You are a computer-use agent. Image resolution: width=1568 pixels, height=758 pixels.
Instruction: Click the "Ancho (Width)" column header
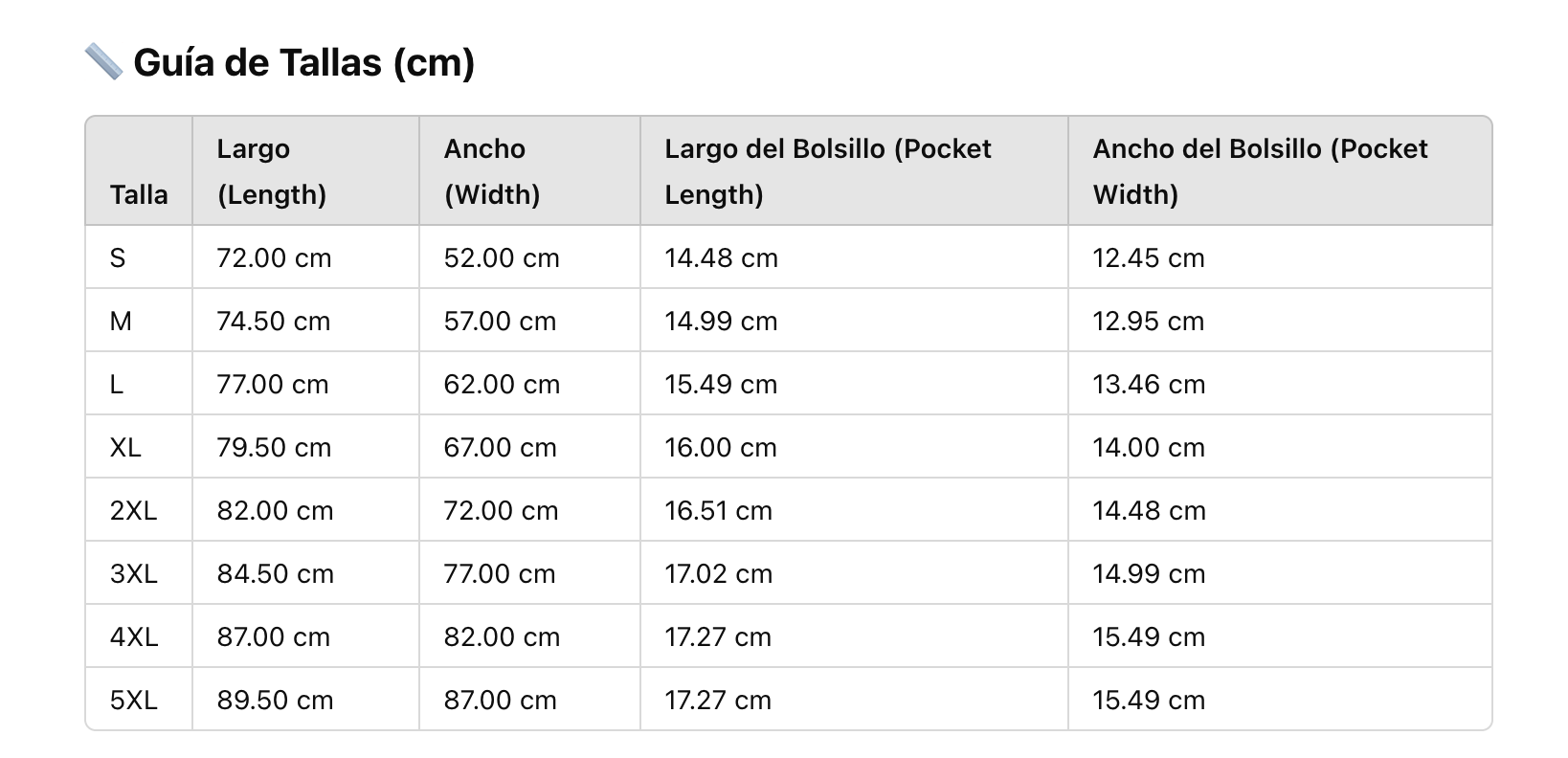[x=492, y=171]
